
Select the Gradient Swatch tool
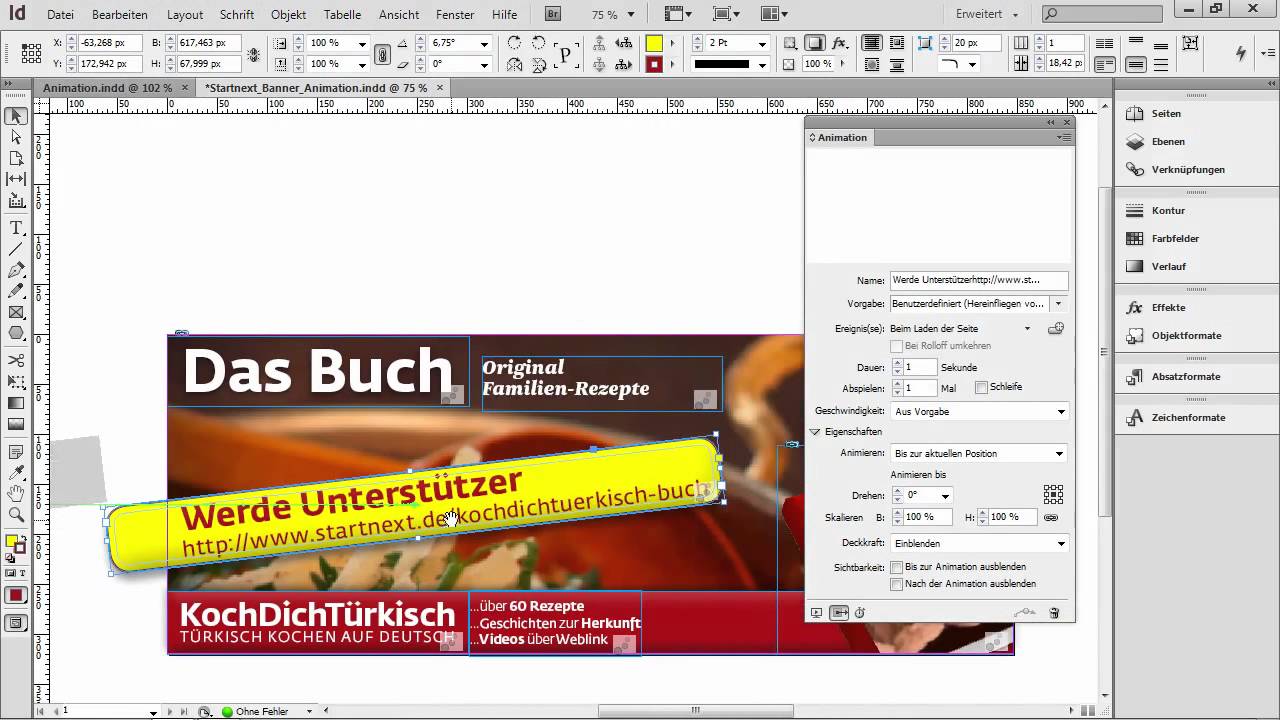pos(16,402)
